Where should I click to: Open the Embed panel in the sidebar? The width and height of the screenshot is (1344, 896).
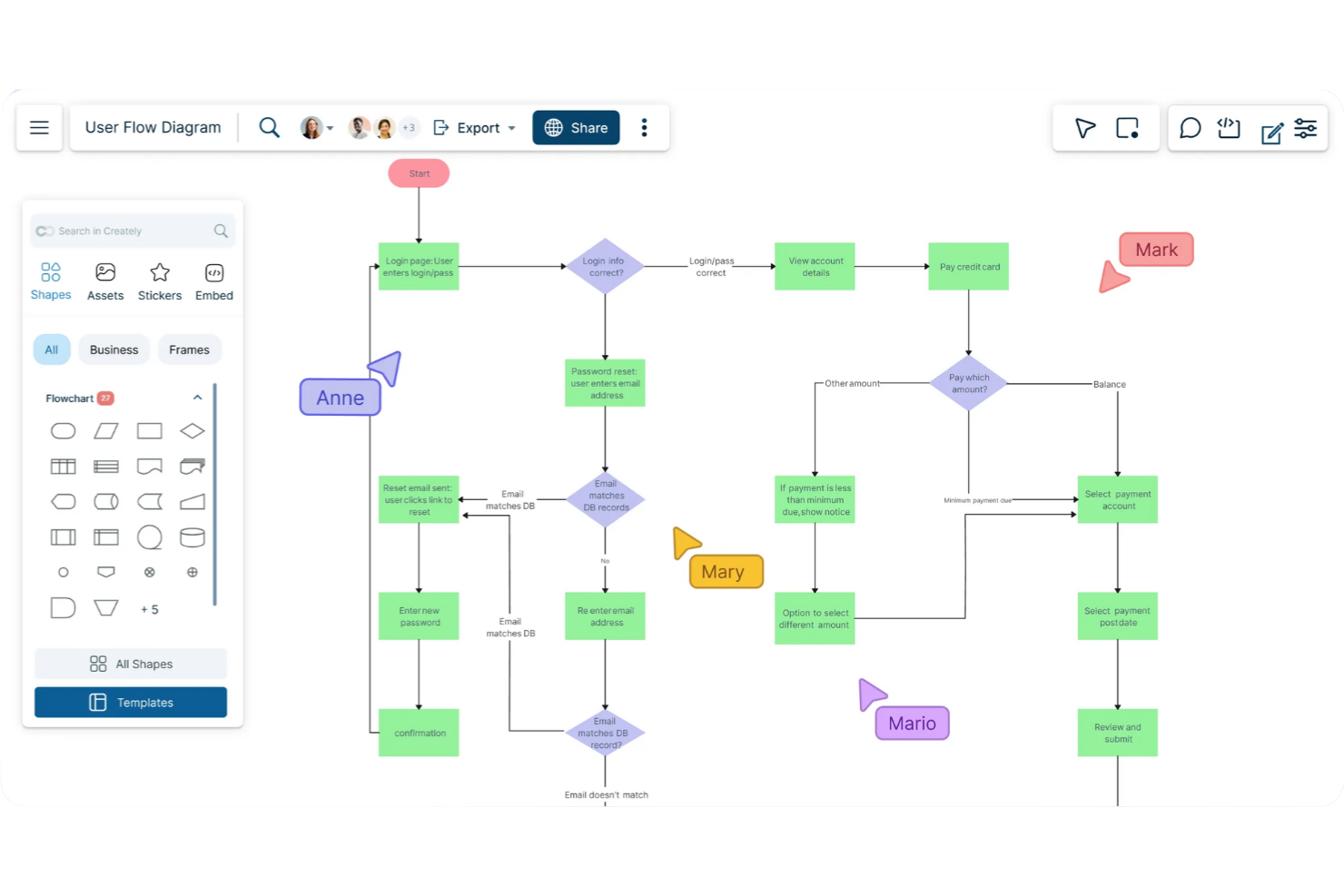(x=213, y=281)
